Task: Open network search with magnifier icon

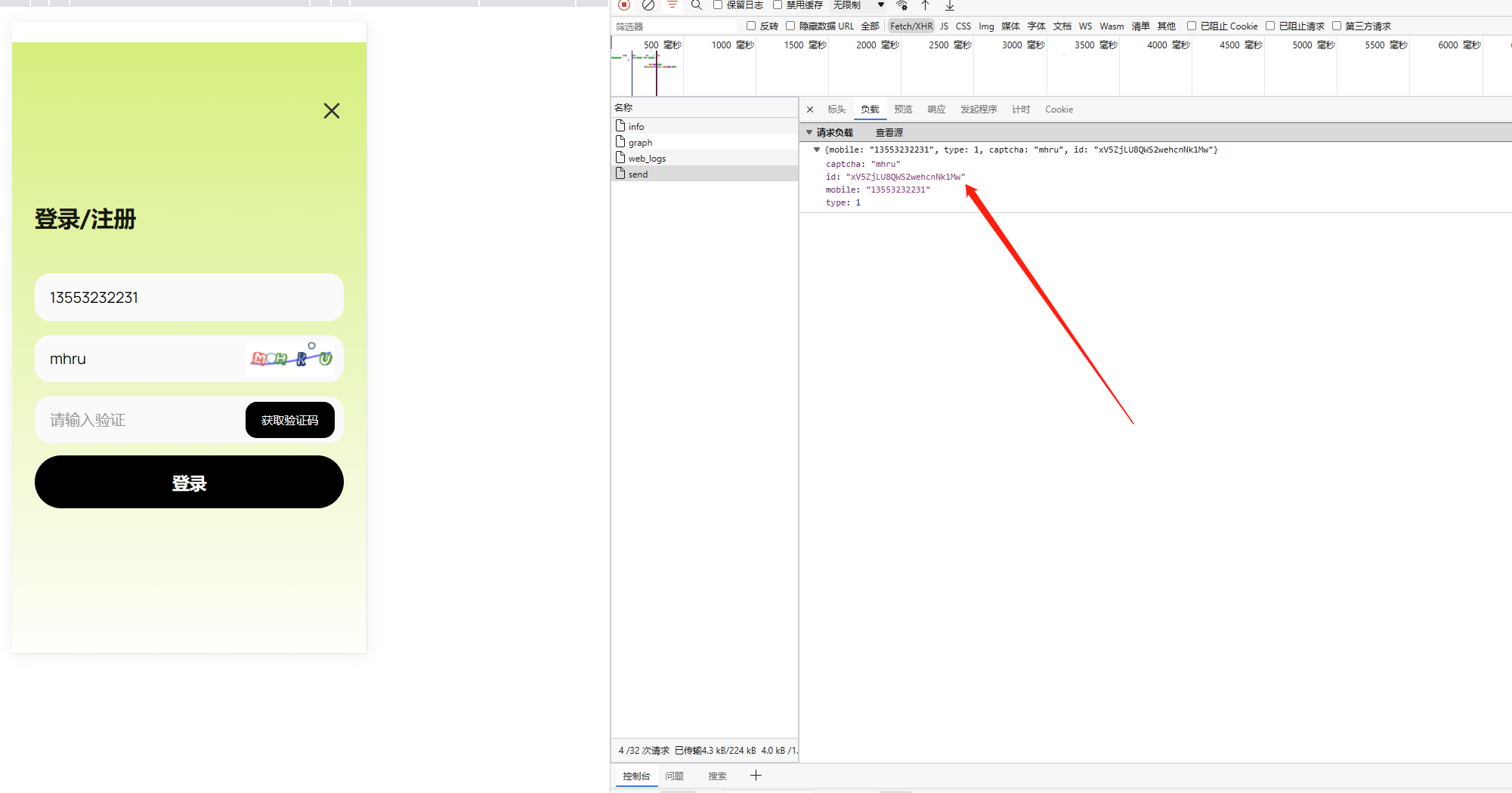Action: tap(697, 5)
